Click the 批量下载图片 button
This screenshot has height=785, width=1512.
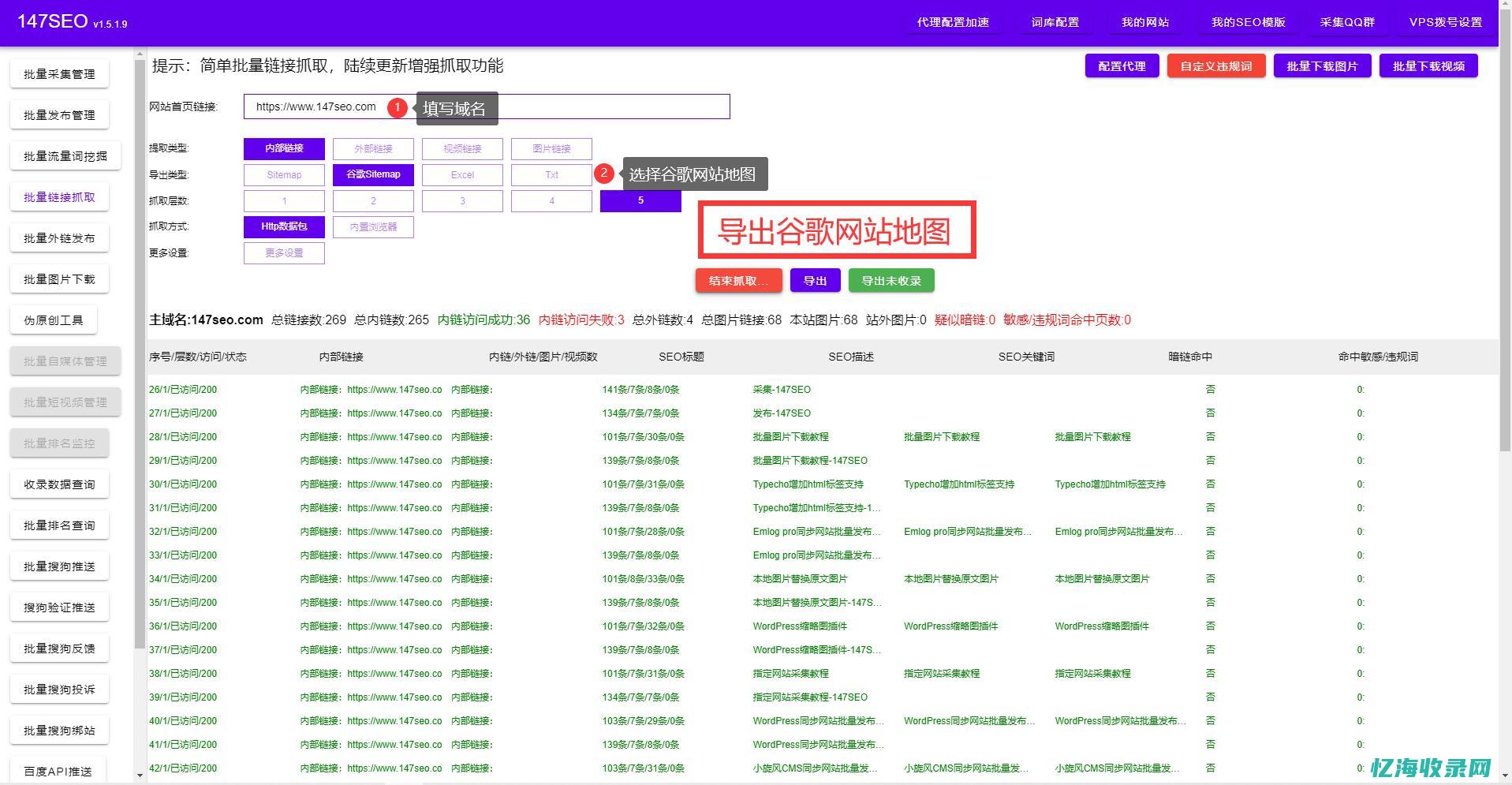[1322, 66]
